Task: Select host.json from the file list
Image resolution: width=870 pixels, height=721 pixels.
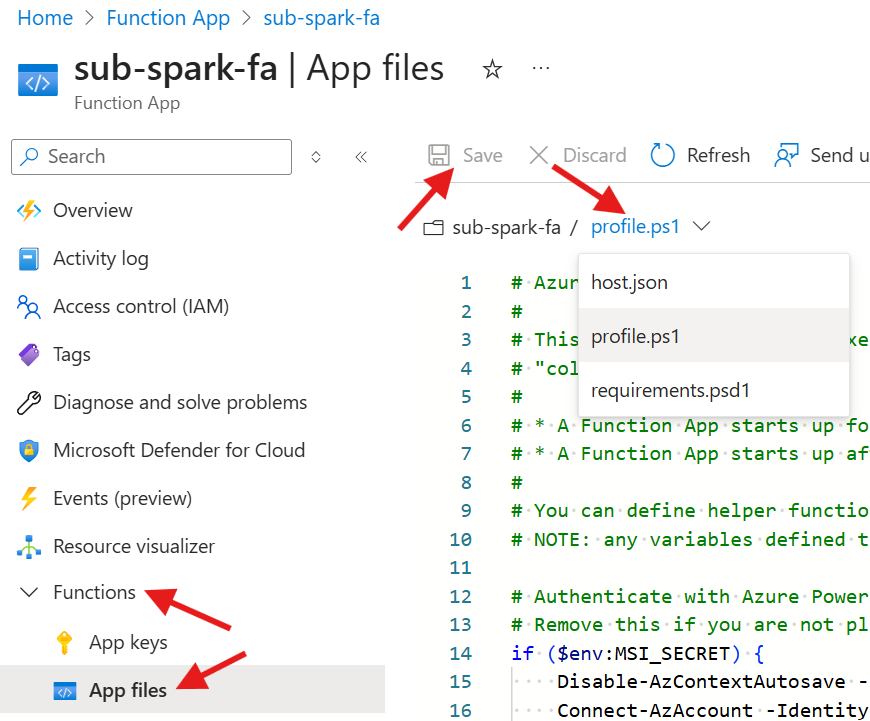Action: click(629, 283)
